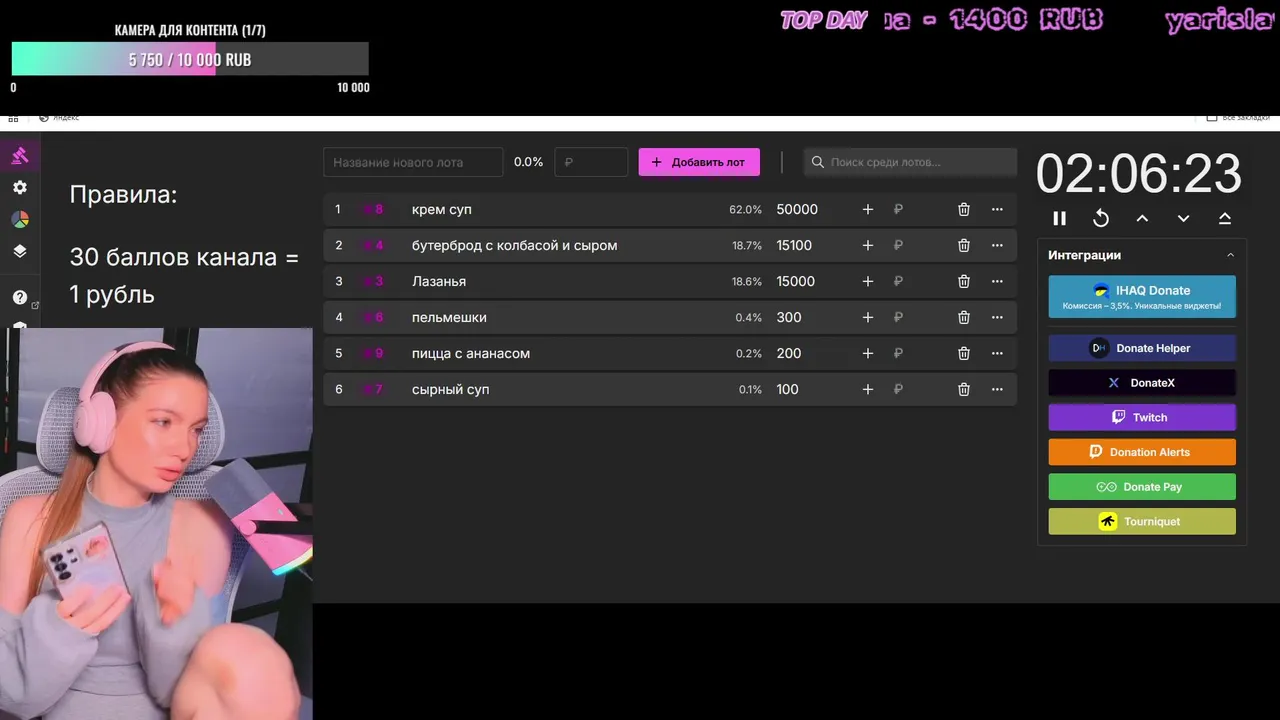This screenshot has height=720, width=1280.
Task: Open more options for пицца с ананасом
Action: [997, 354]
